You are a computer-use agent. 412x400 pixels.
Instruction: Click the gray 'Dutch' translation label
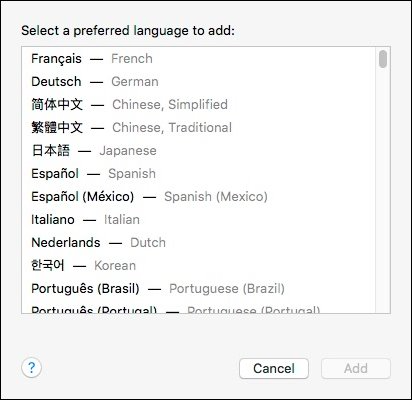tap(148, 243)
